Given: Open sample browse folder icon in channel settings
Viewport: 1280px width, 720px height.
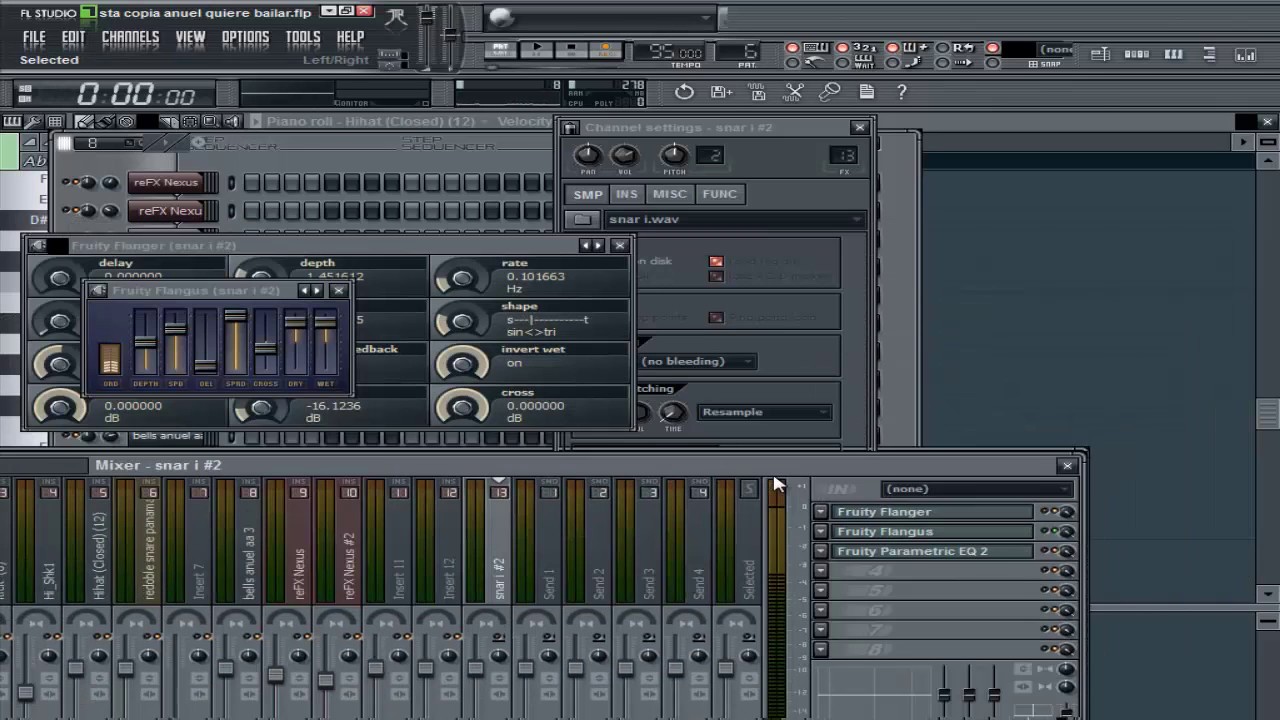Looking at the screenshot, I should [x=583, y=220].
